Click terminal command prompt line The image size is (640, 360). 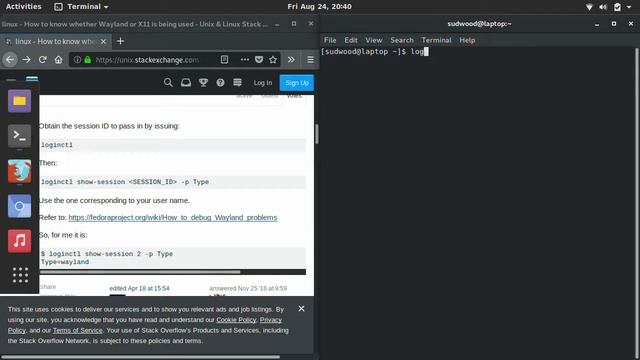click(374, 51)
